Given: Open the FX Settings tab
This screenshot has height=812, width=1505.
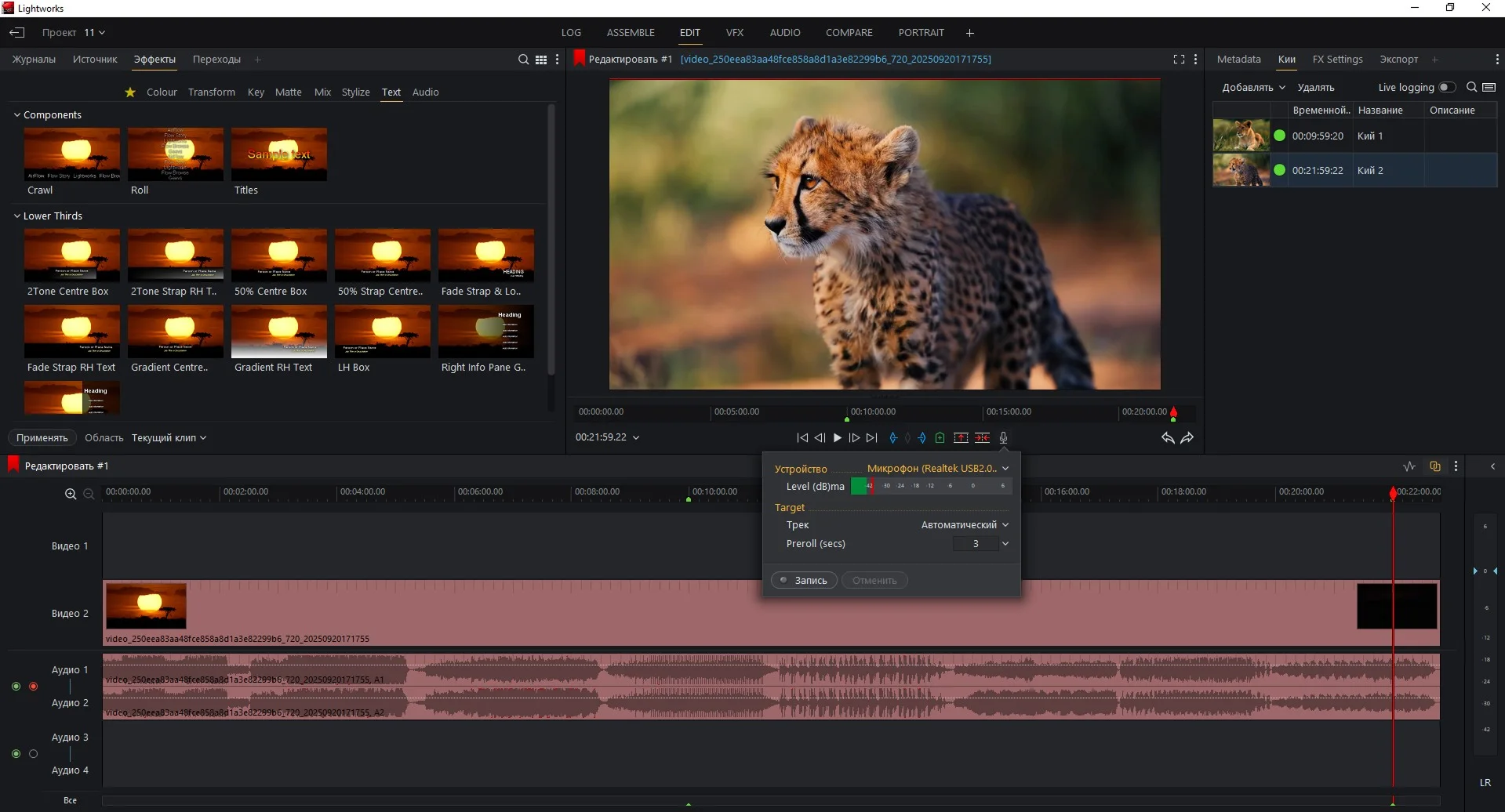Looking at the screenshot, I should click(1337, 60).
